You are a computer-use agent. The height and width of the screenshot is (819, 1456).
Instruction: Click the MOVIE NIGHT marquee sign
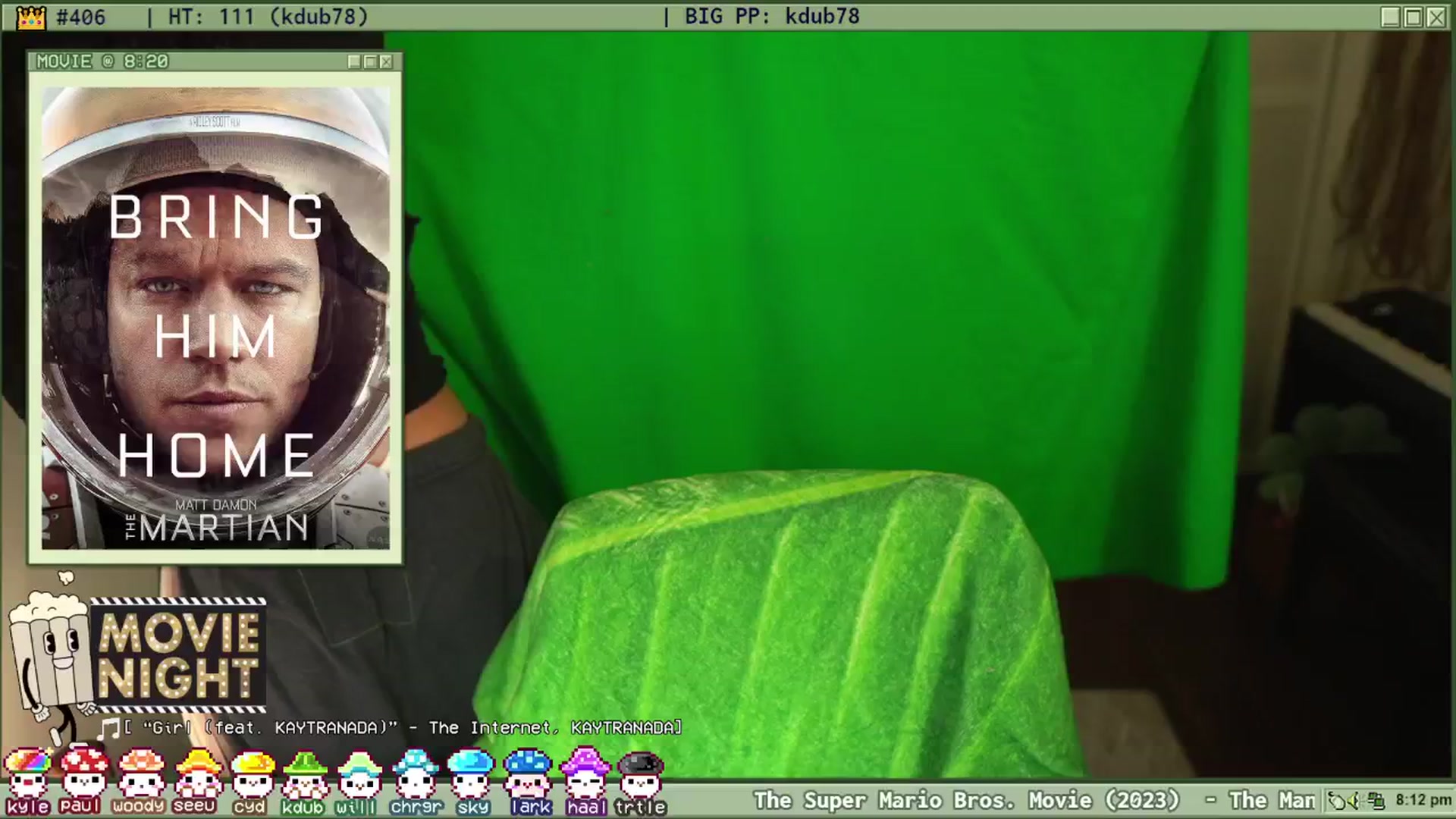pyautogui.click(x=179, y=654)
